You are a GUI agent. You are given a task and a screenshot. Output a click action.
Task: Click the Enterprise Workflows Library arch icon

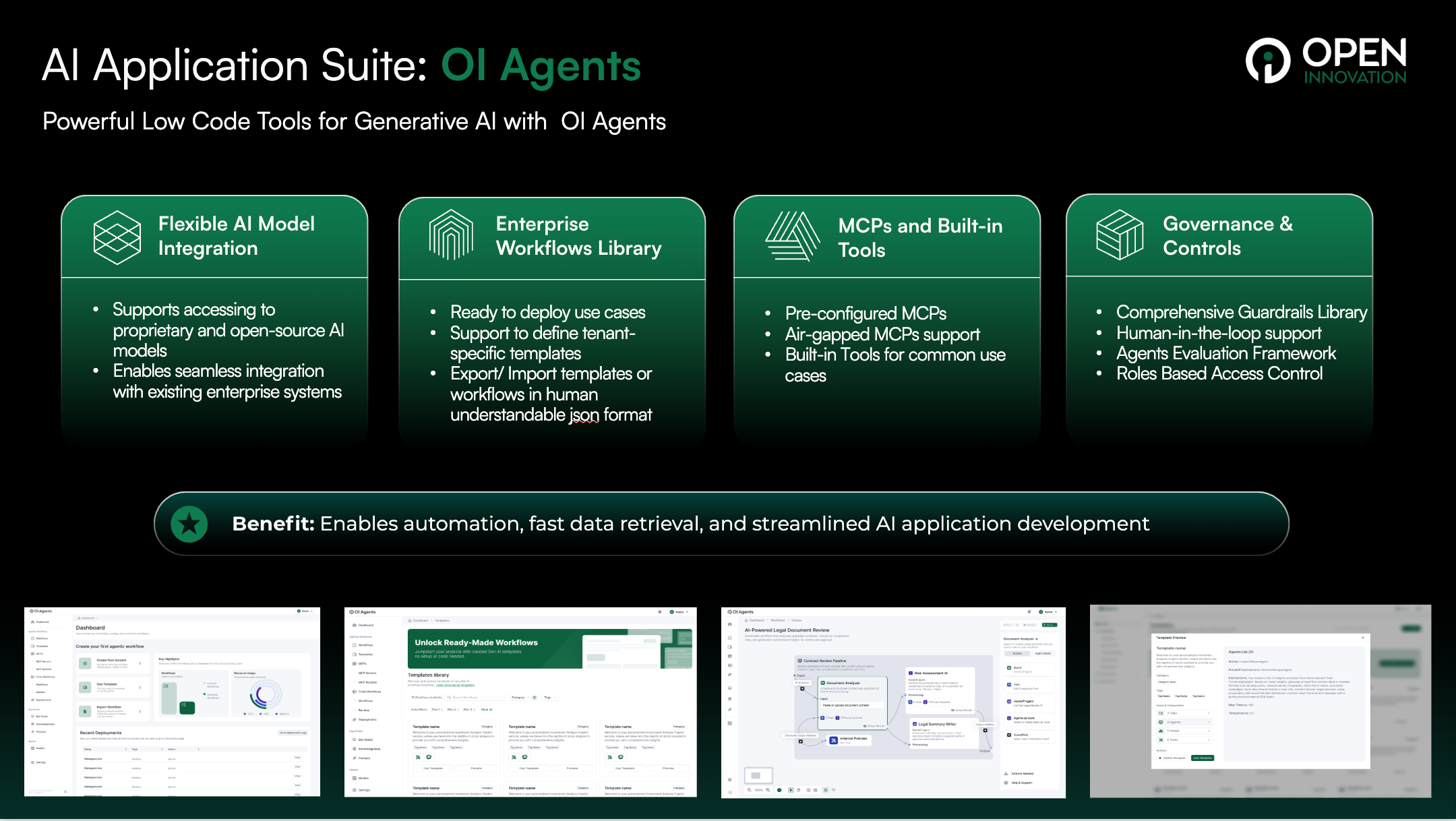pos(451,235)
